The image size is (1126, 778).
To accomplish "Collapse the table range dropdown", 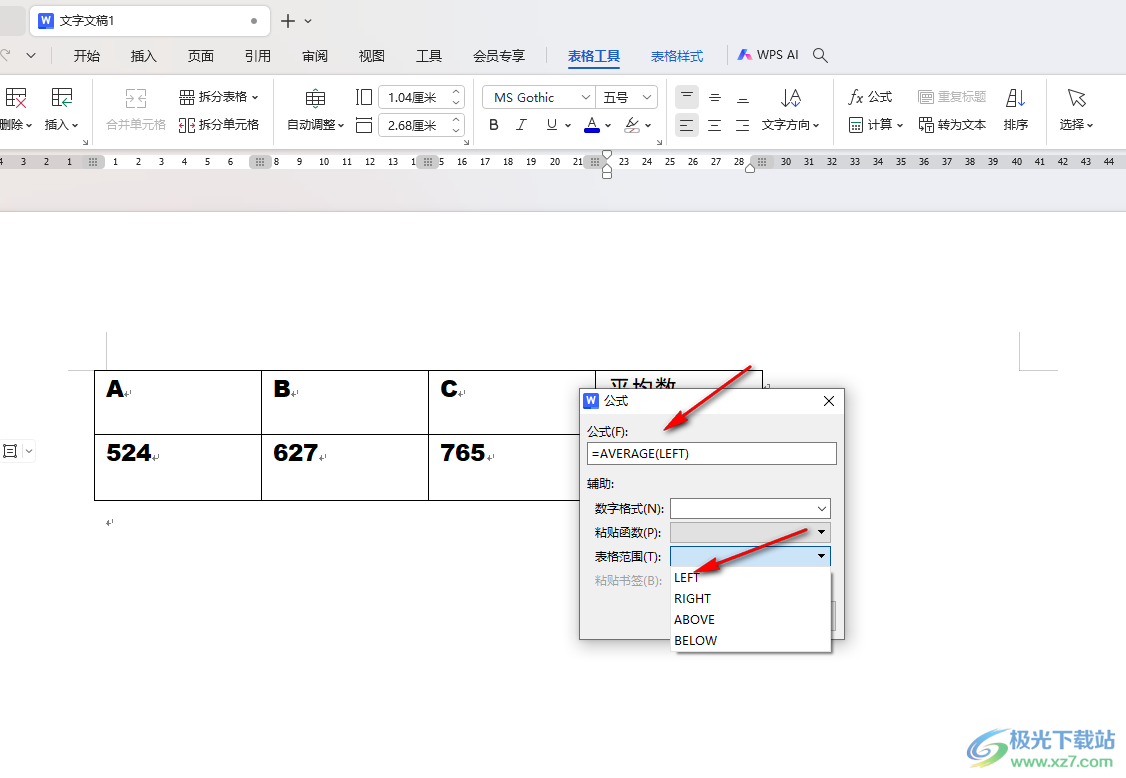I will (x=821, y=556).
